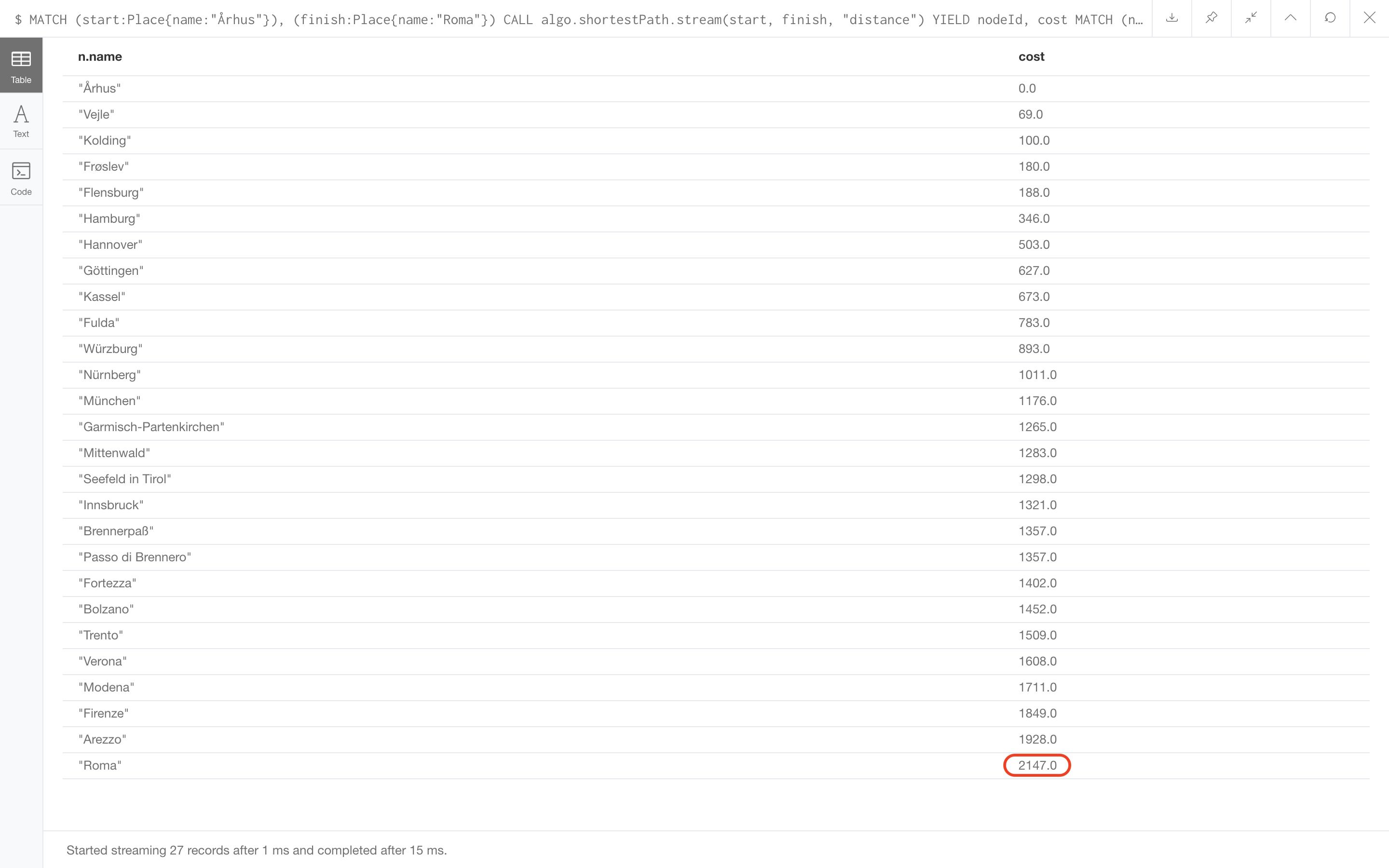Viewport: 1389px width, 868px height.
Task: Select the "Hamburg" name cell
Action: [109, 219]
